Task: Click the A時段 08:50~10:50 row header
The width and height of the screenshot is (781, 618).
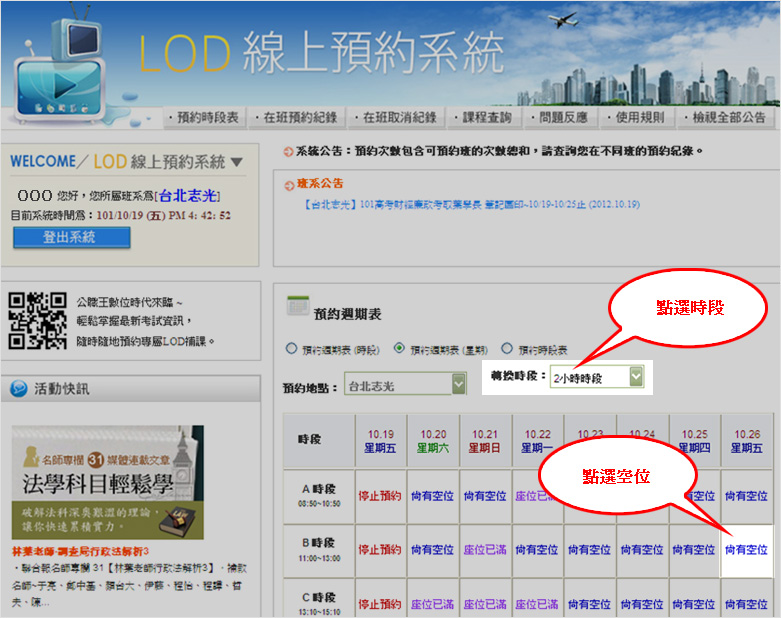Action: pyautogui.click(x=319, y=496)
